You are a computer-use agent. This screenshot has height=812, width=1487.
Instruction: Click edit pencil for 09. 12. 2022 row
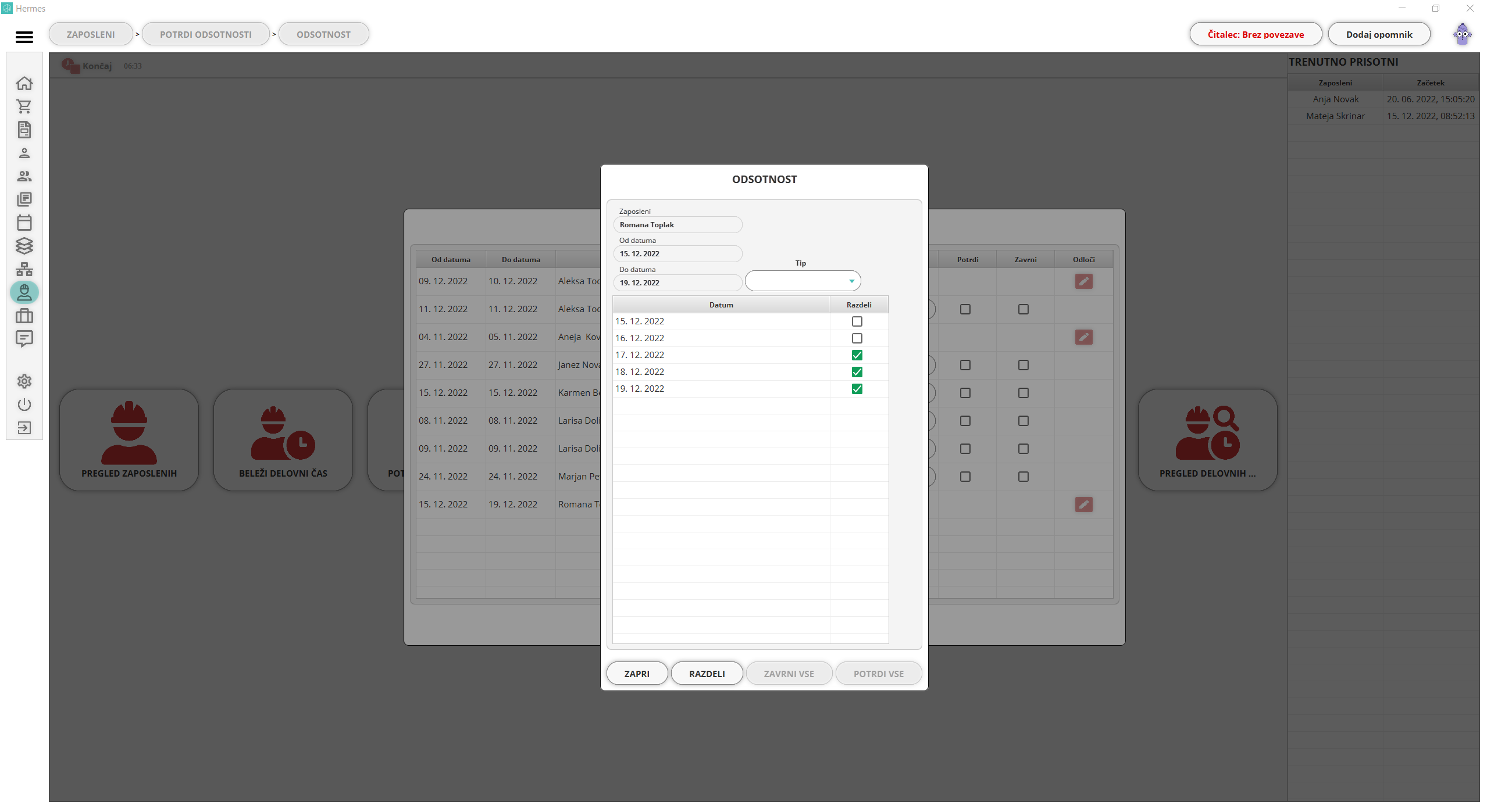[x=1083, y=281]
